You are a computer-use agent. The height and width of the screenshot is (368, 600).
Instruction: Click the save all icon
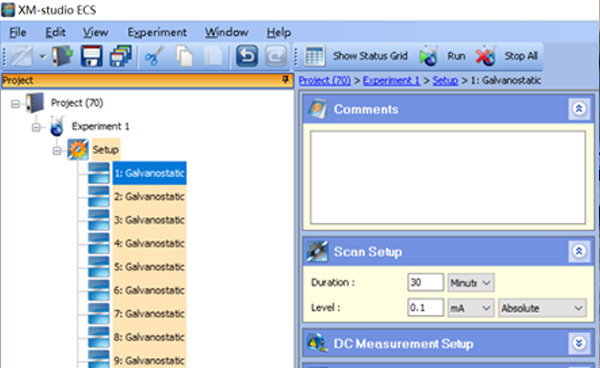pos(121,56)
